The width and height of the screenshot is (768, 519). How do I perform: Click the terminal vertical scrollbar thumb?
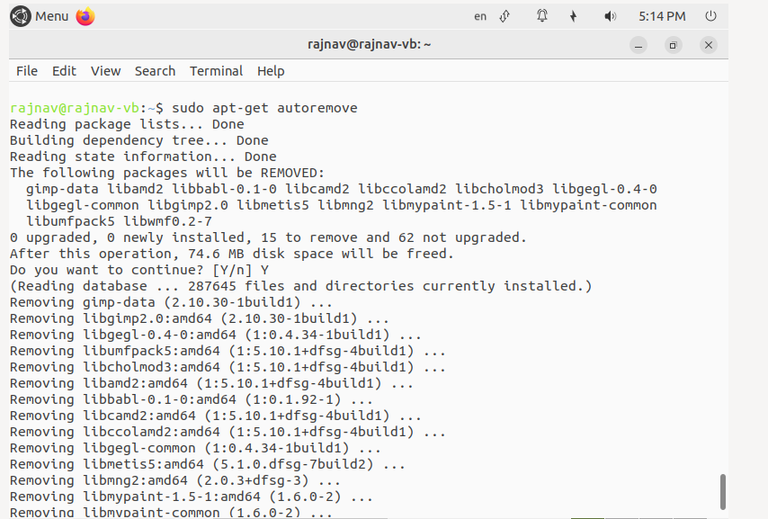(722, 492)
